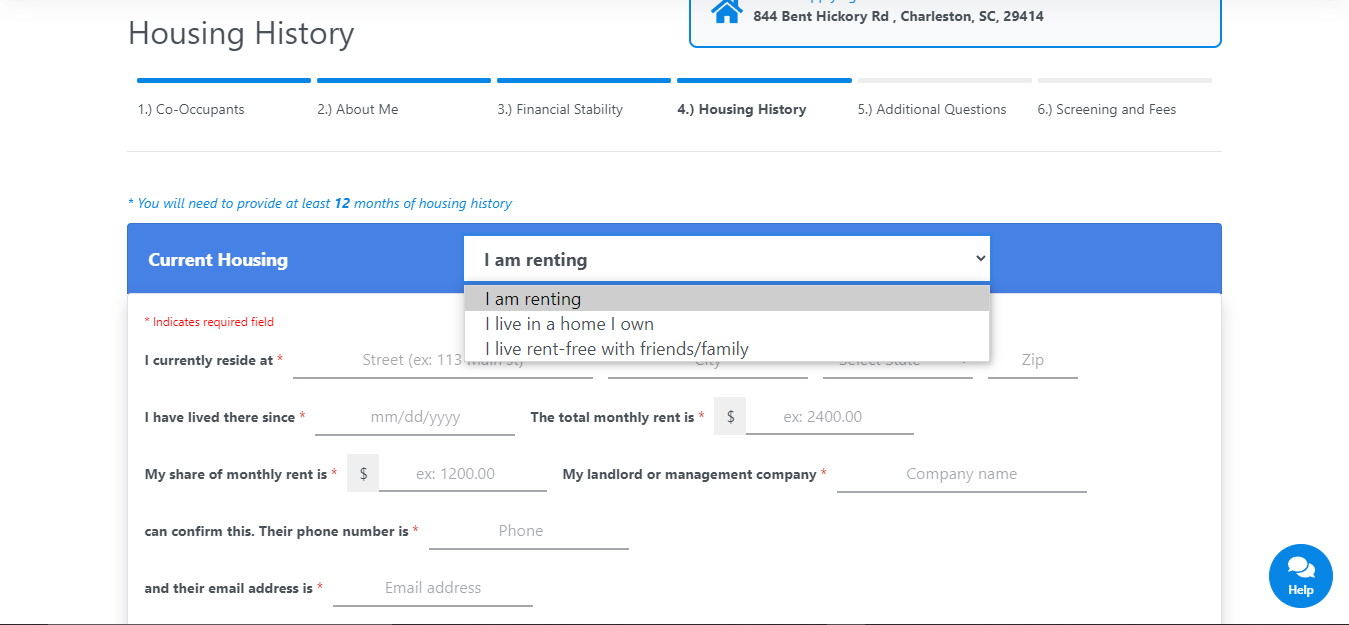Go to step 6.) Screening and Fees

(1107, 109)
